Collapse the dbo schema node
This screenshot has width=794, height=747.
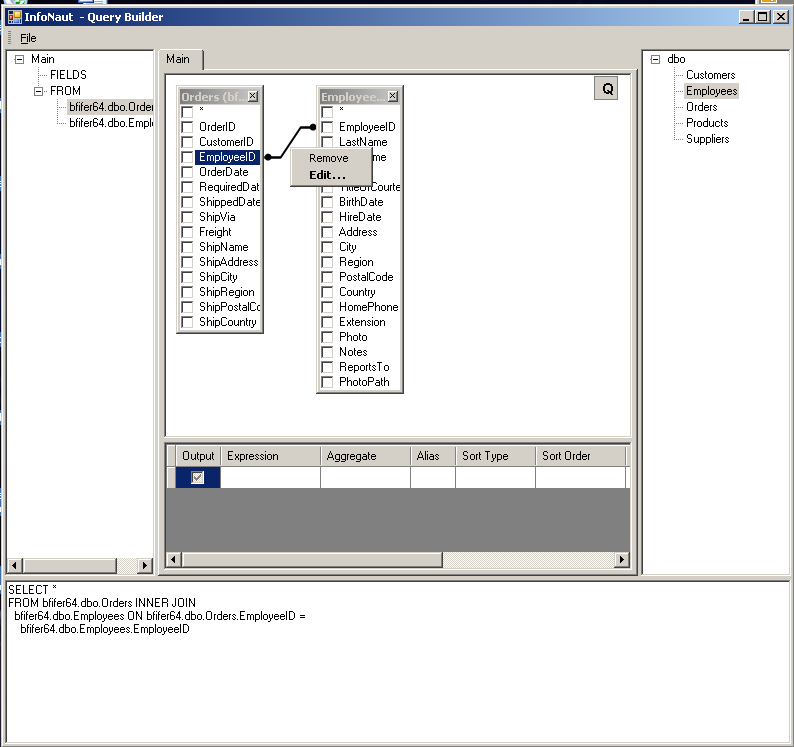pyautogui.click(x=655, y=59)
